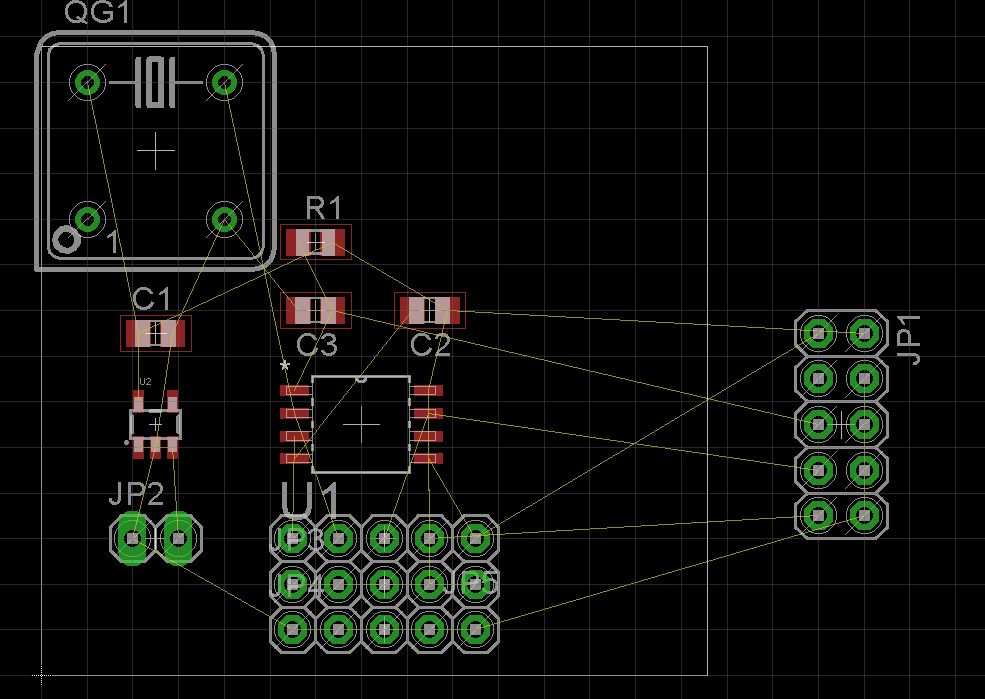Image resolution: width=985 pixels, height=699 pixels.
Task: Click the origin cross of QG1
Action: click(x=156, y=151)
